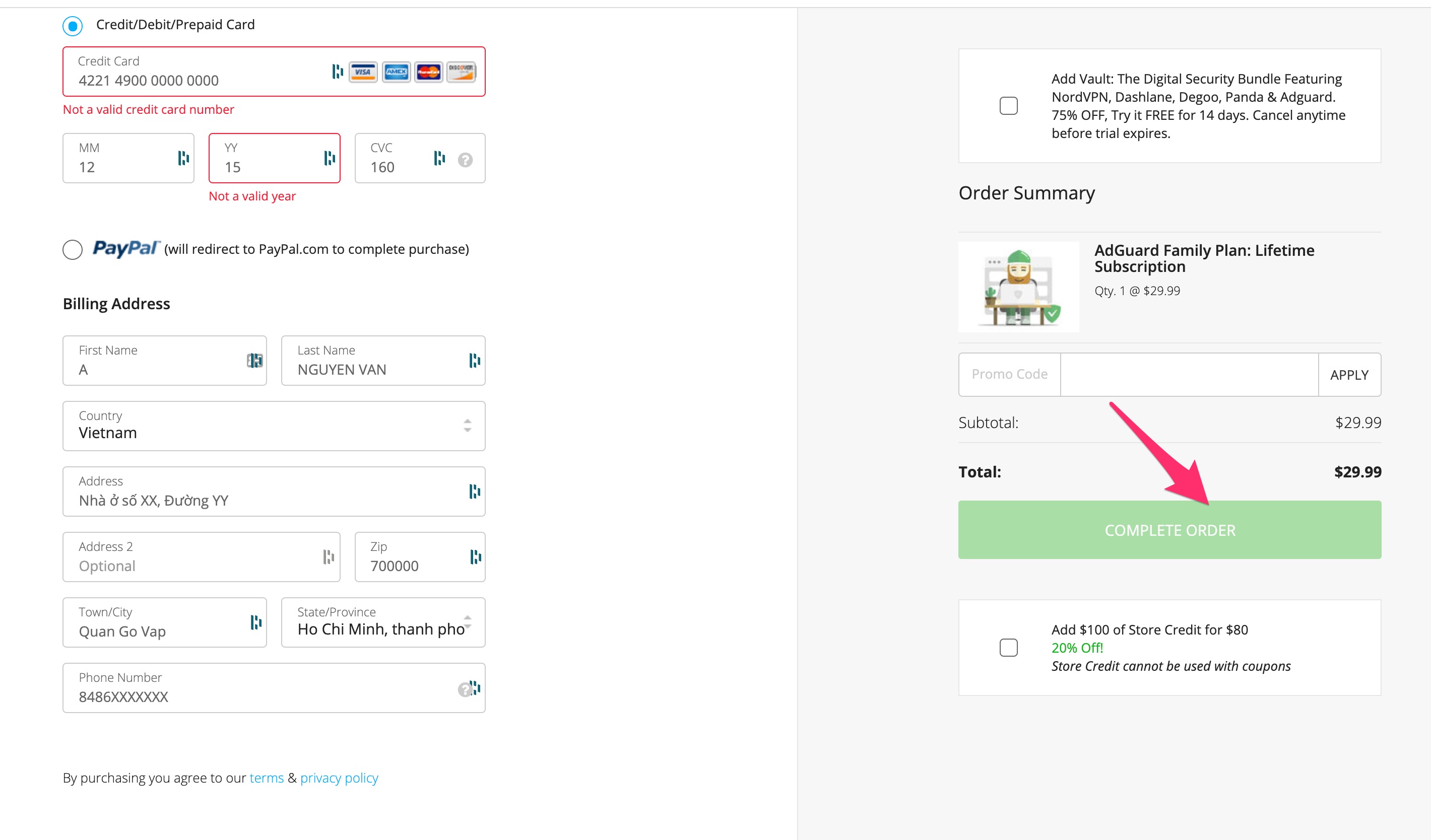Click the American Express card icon

click(x=396, y=72)
